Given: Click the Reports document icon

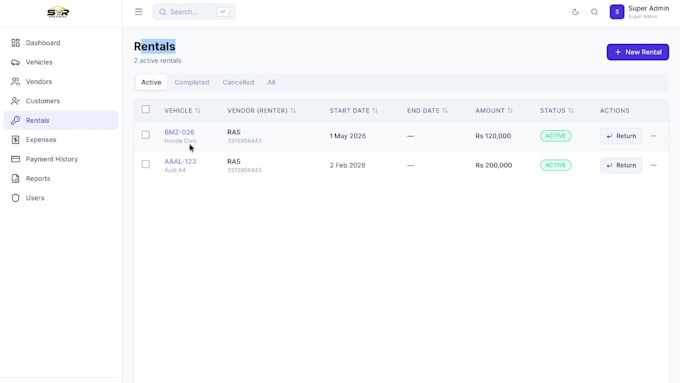Looking at the screenshot, I should tap(16, 178).
